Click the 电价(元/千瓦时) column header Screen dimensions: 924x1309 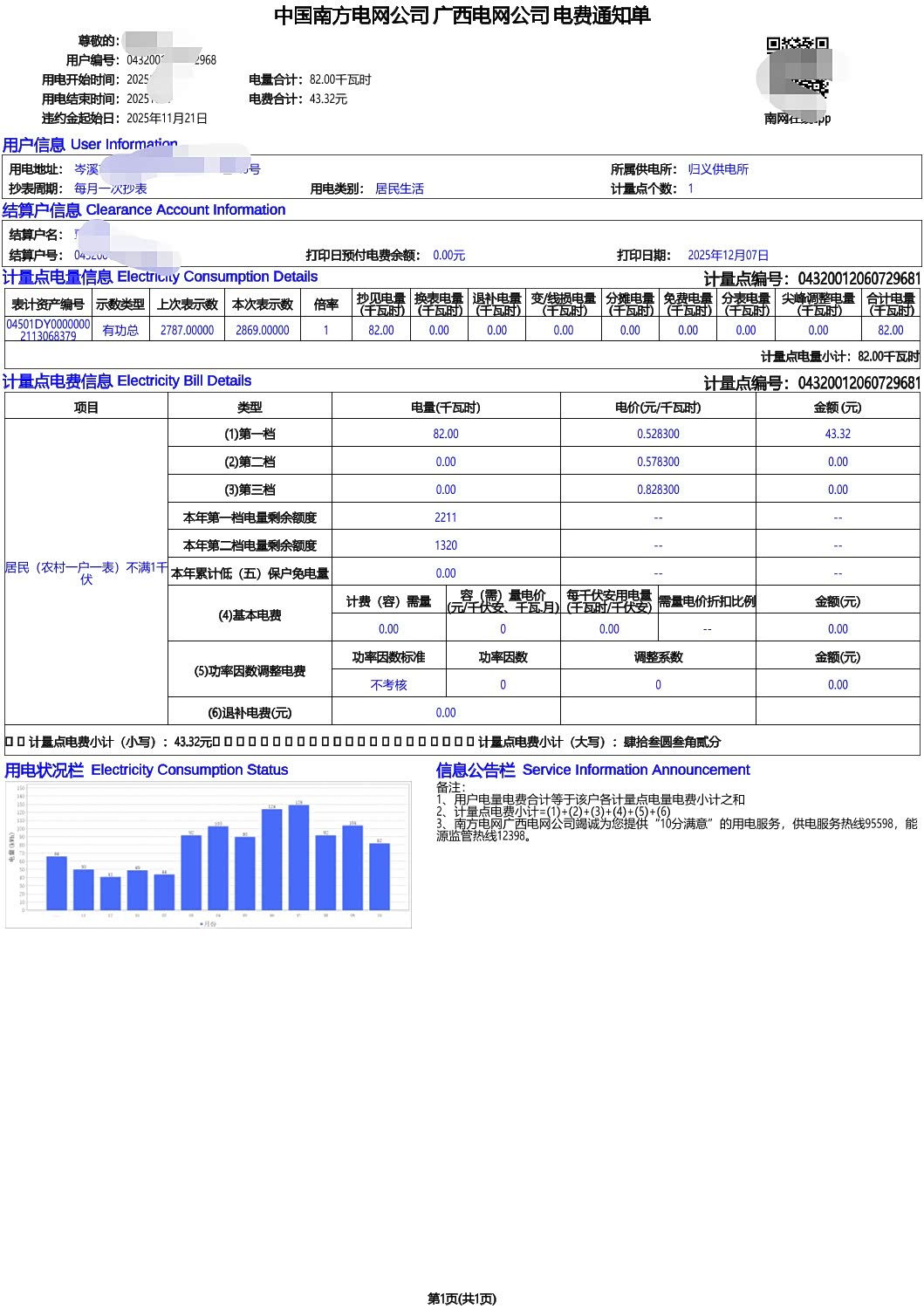click(658, 408)
